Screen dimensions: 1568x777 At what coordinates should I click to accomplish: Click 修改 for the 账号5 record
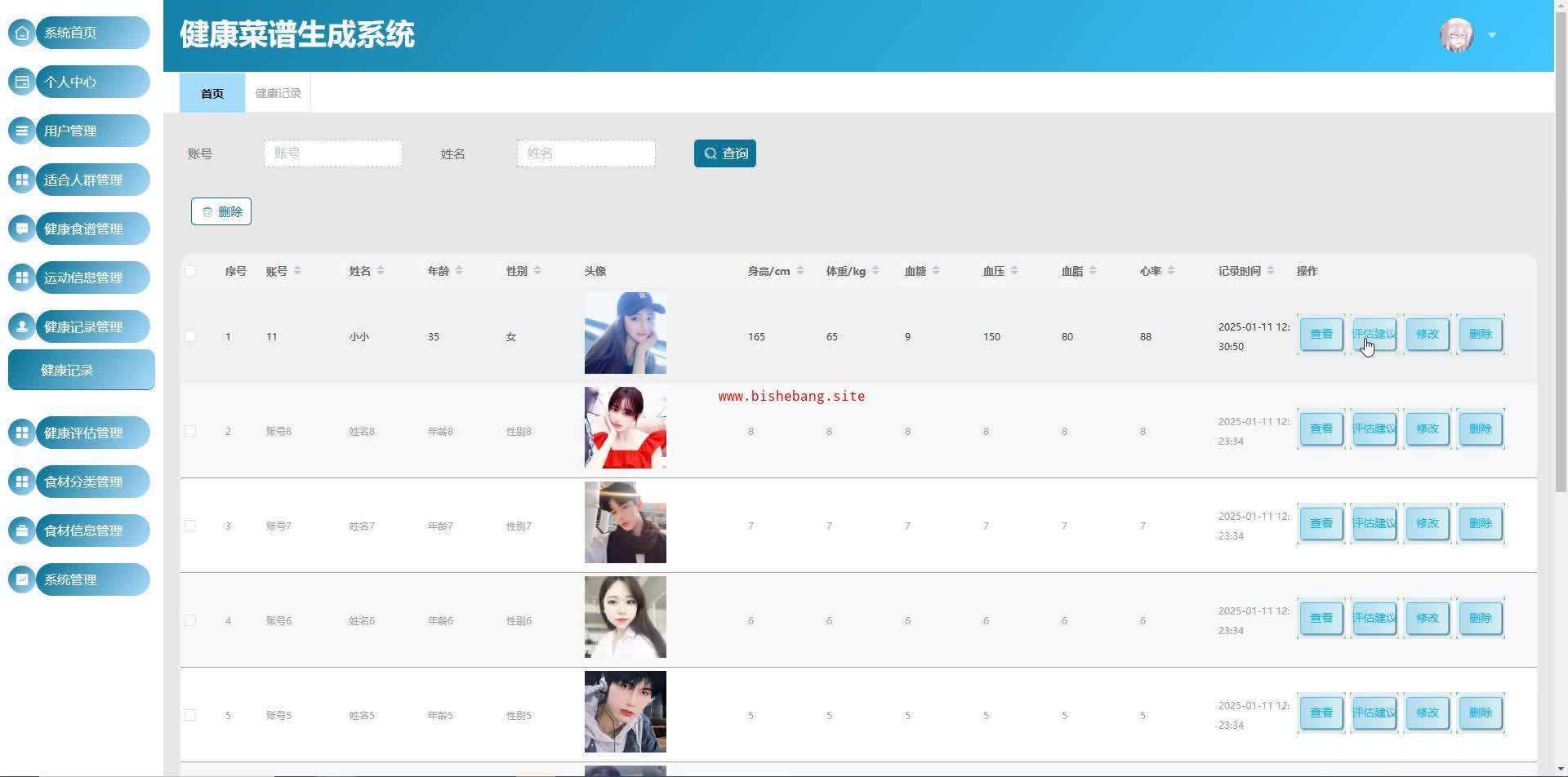coord(1428,713)
